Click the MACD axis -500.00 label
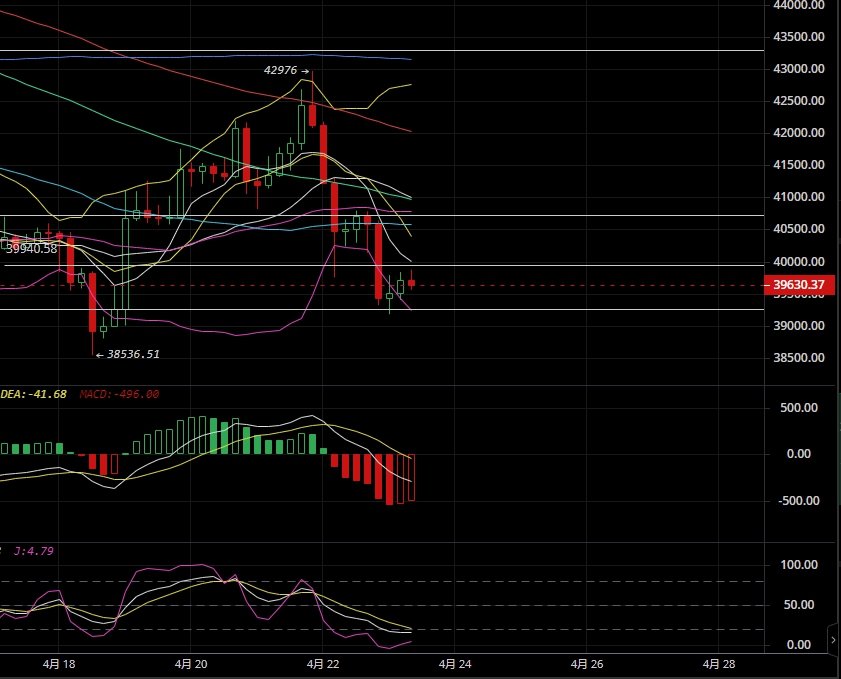 click(x=799, y=501)
